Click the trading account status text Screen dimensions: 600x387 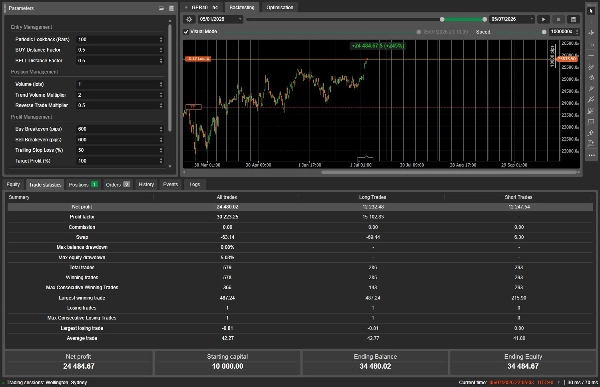(47, 382)
